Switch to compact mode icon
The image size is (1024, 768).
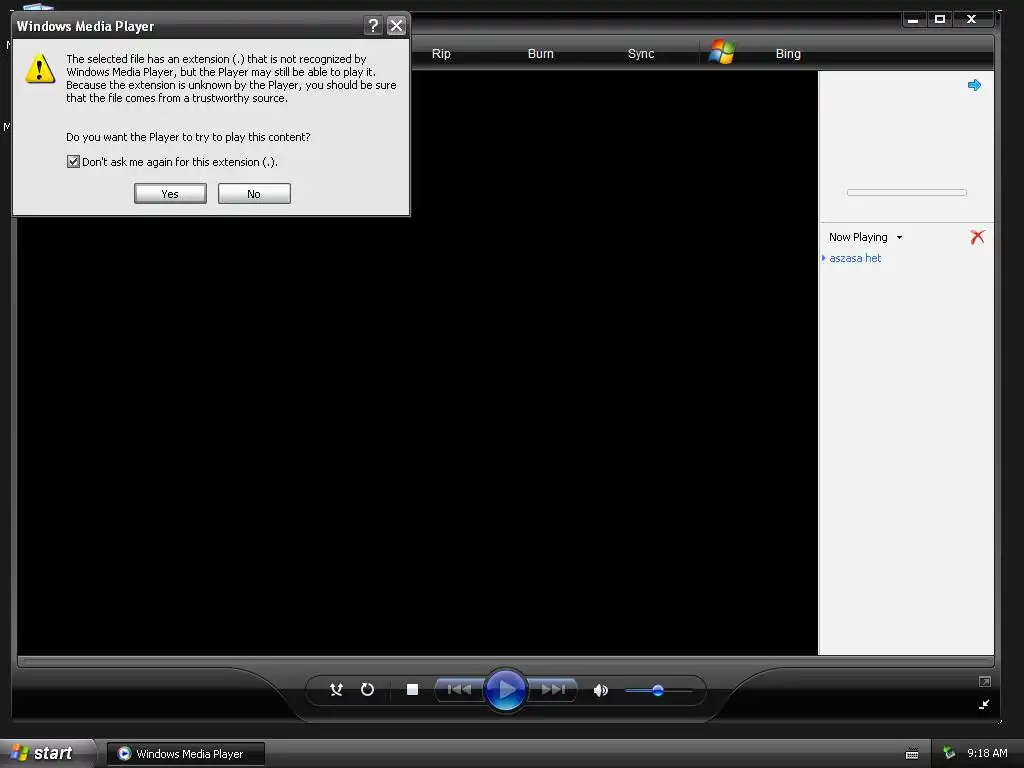point(984,704)
